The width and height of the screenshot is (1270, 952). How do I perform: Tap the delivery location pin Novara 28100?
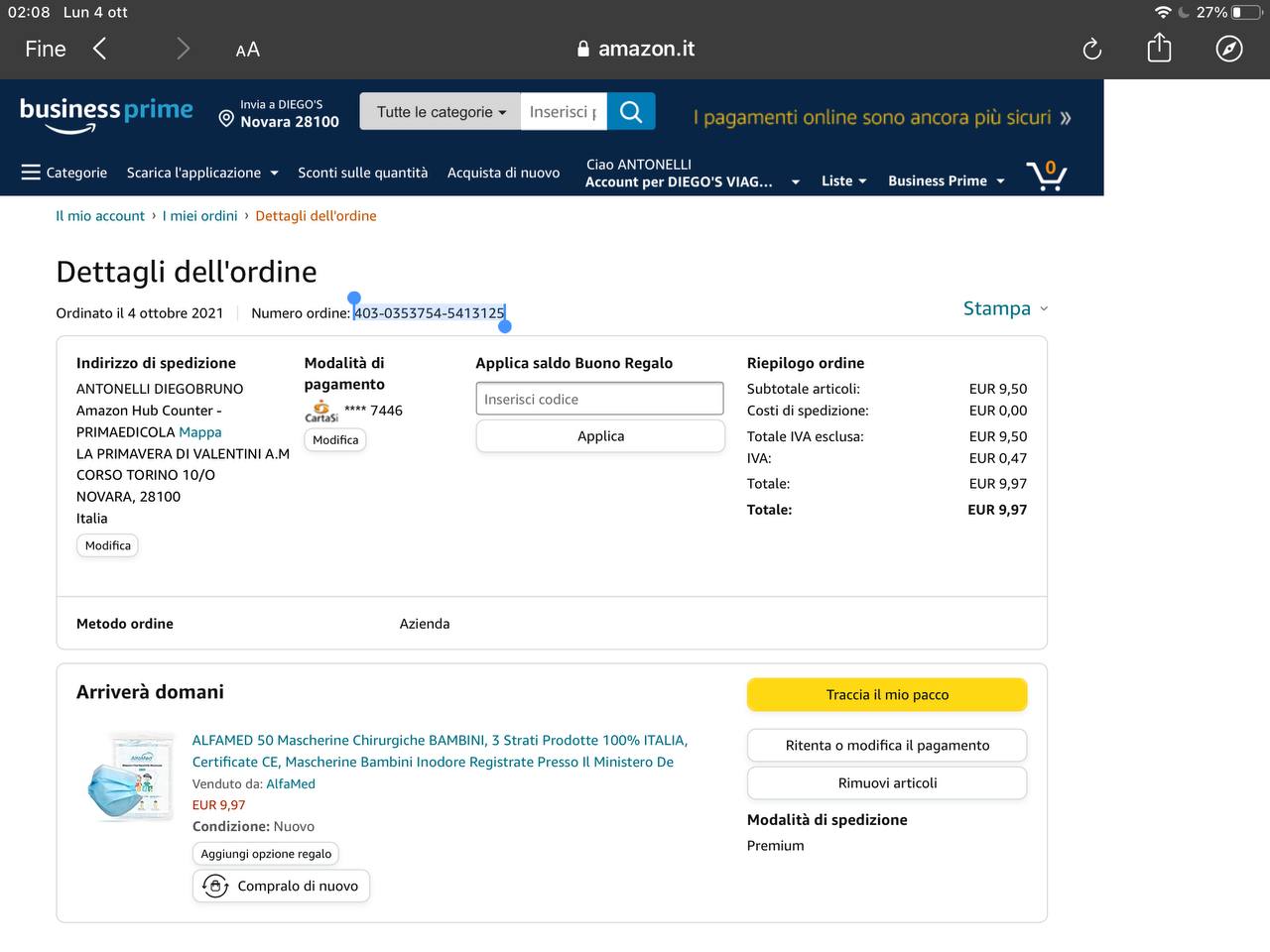[279, 113]
